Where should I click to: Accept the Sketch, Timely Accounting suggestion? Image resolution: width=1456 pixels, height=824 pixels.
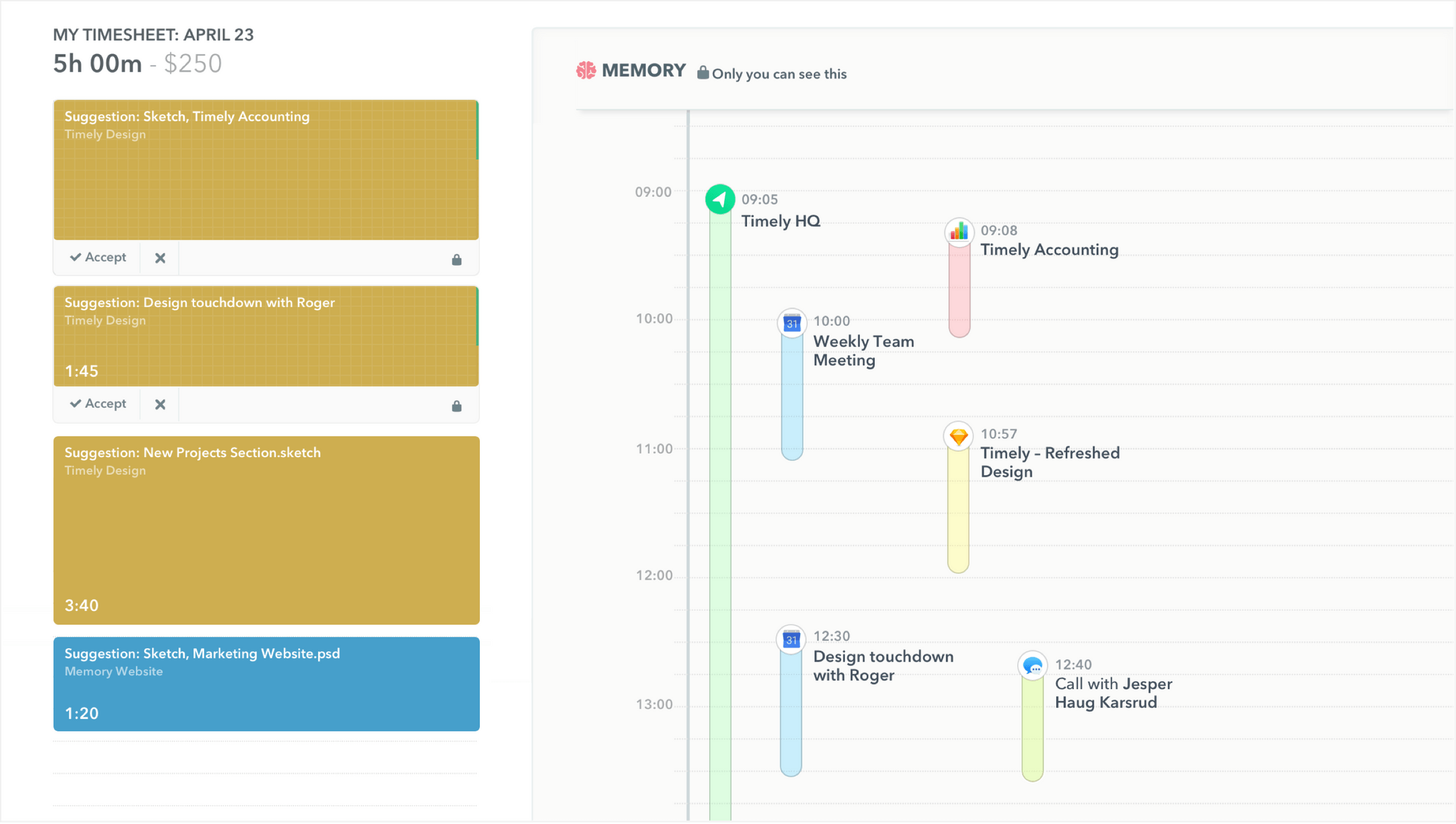98,258
